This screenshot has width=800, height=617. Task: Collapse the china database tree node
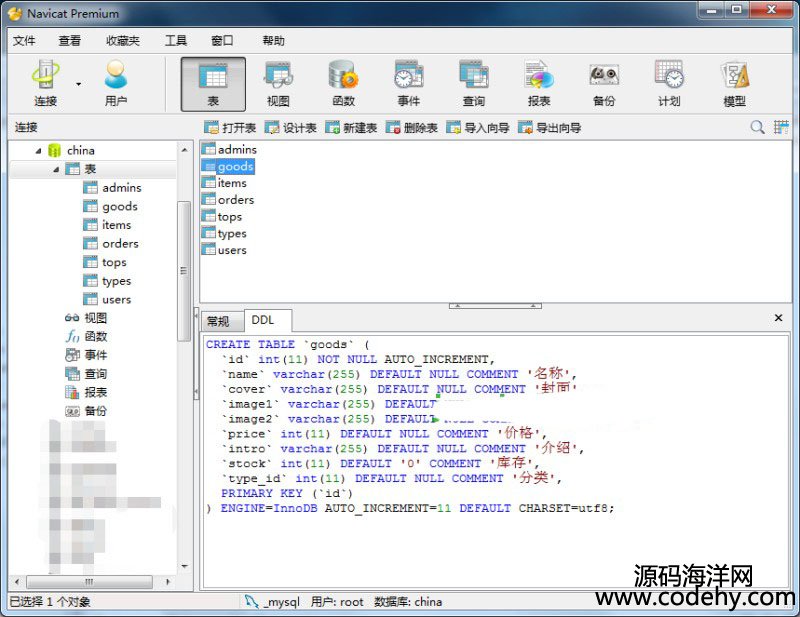[x=39, y=150]
